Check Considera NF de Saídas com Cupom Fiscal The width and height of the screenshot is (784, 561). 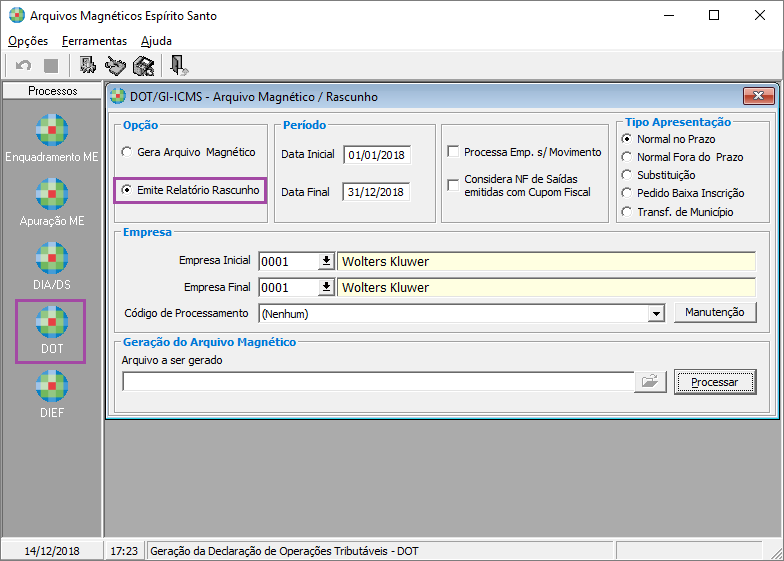pos(453,185)
